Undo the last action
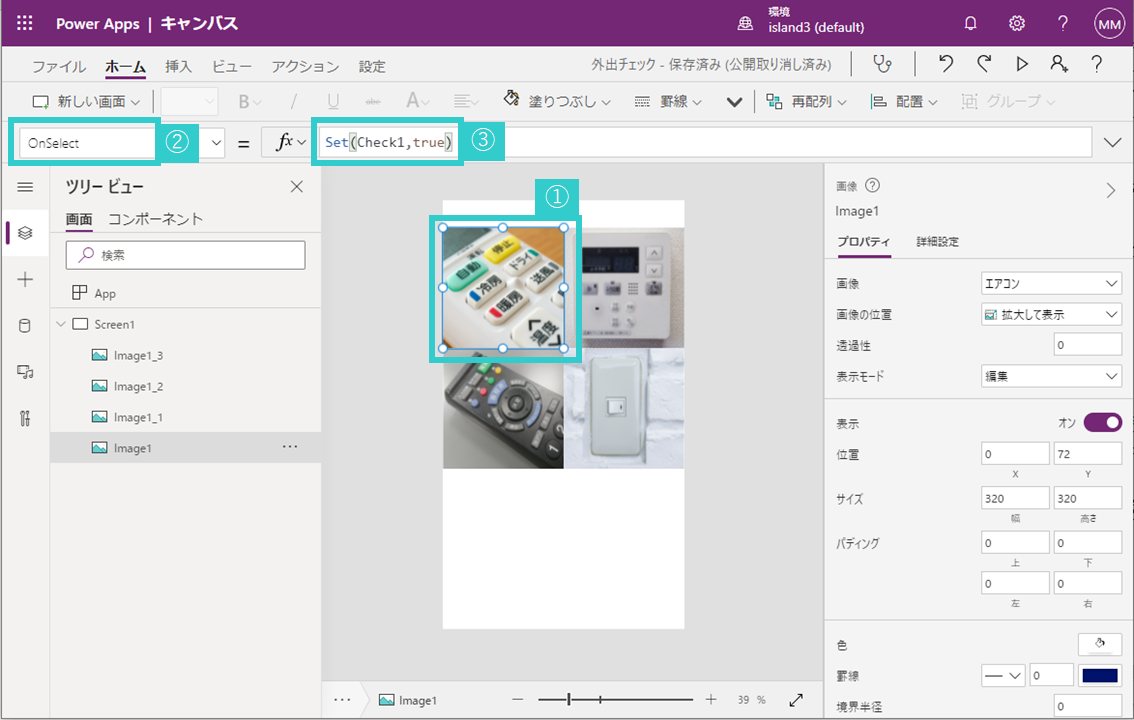Viewport: 1134px width, 720px height. point(945,64)
